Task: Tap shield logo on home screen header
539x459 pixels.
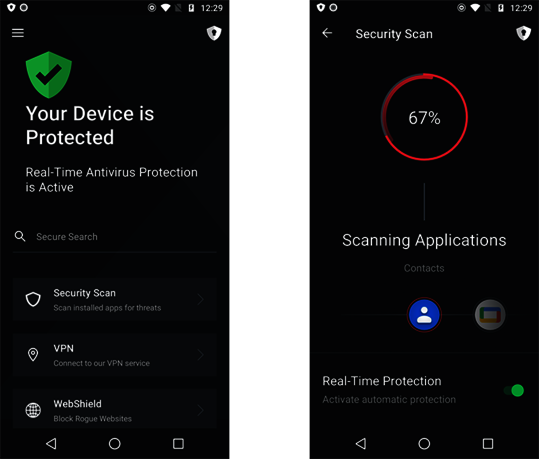Action: pyautogui.click(x=214, y=33)
